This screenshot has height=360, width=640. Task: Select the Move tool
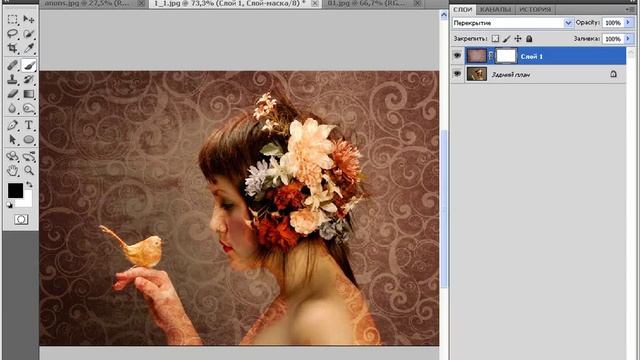pyautogui.click(x=29, y=19)
